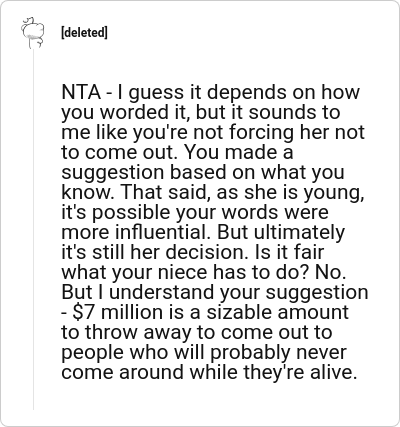Click the line 'know. That said, as she'
Screen dimensions: 400x427
point(213,193)
